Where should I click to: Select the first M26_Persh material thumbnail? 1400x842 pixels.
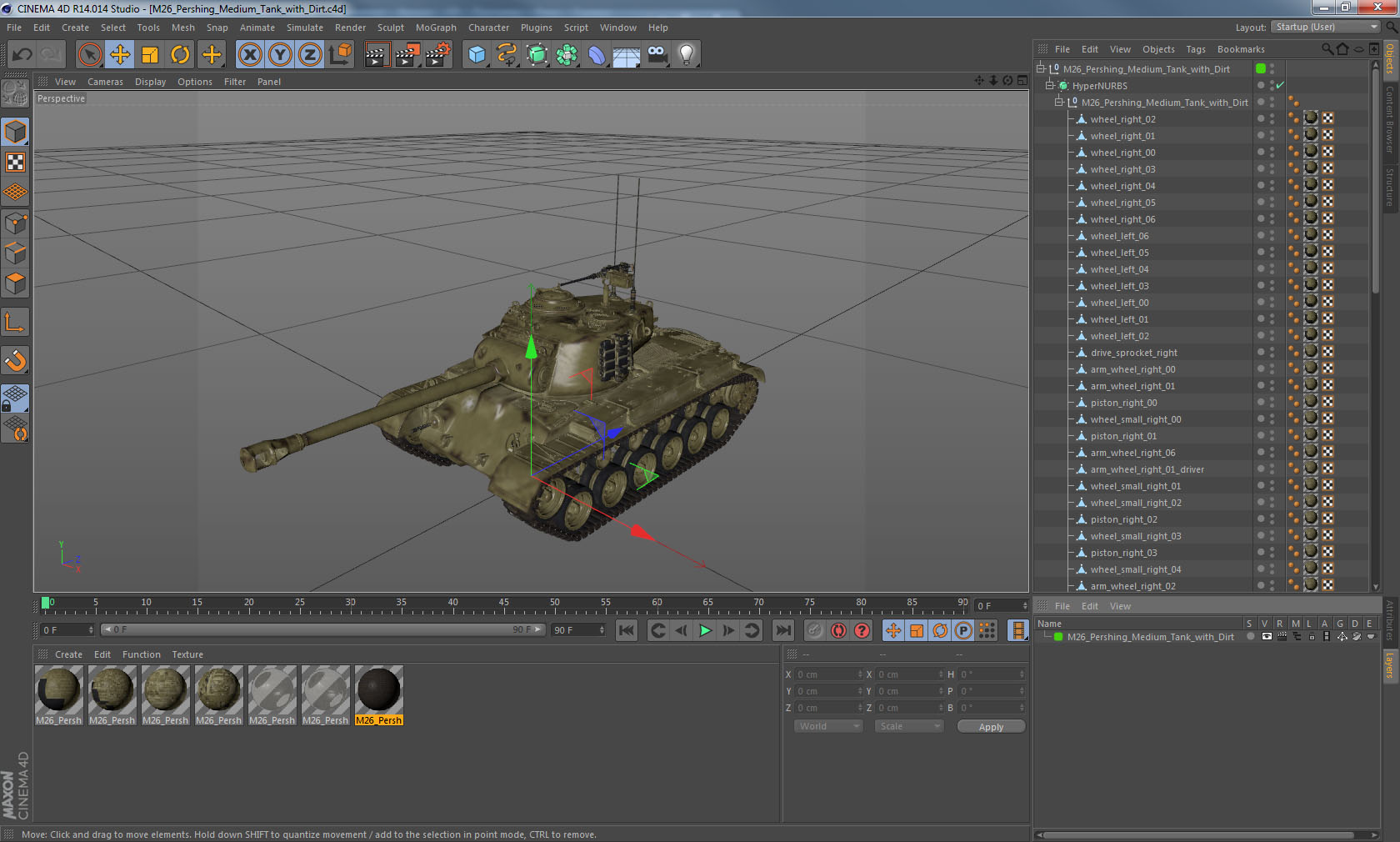tap(59, 695)
